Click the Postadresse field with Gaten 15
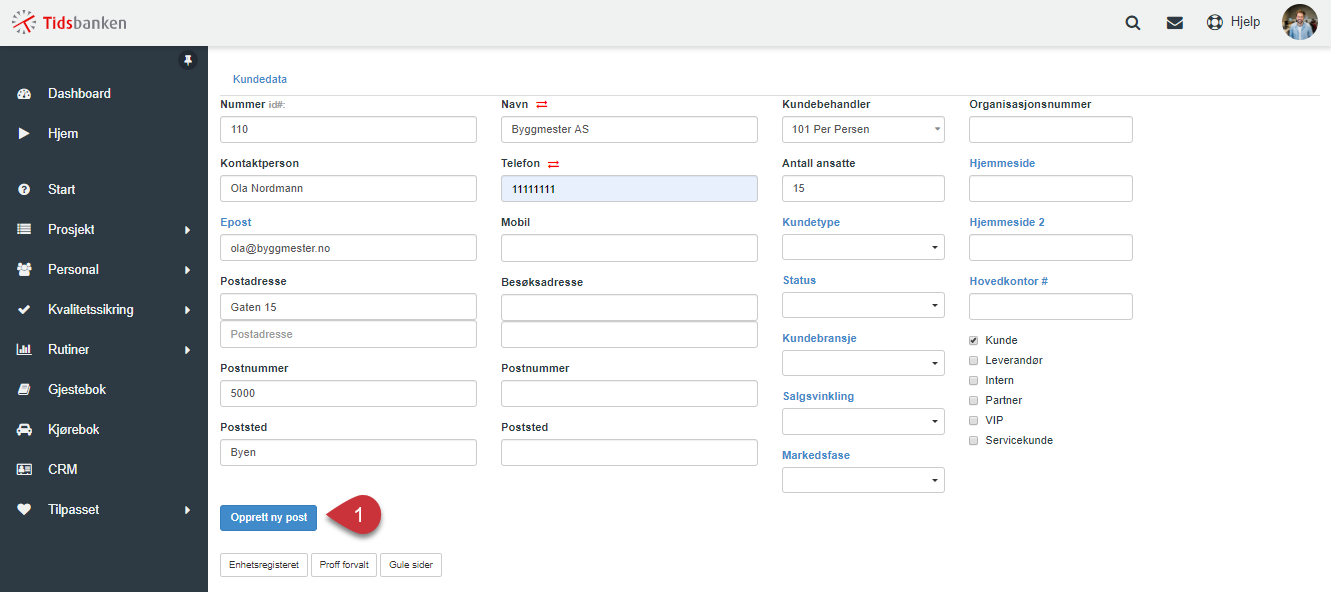Image resolution: width=1331 pixels, height=592 pixels. coord(348,307)
